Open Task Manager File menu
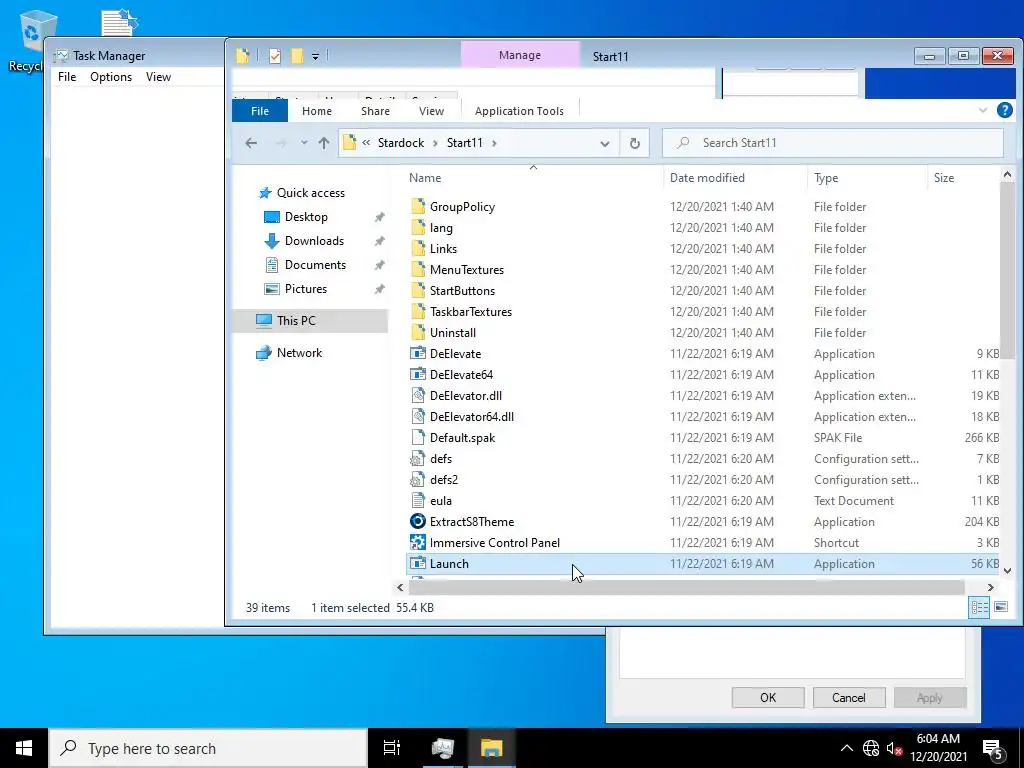Screen dimensions: 1024x768 click(x=67, y=77)
